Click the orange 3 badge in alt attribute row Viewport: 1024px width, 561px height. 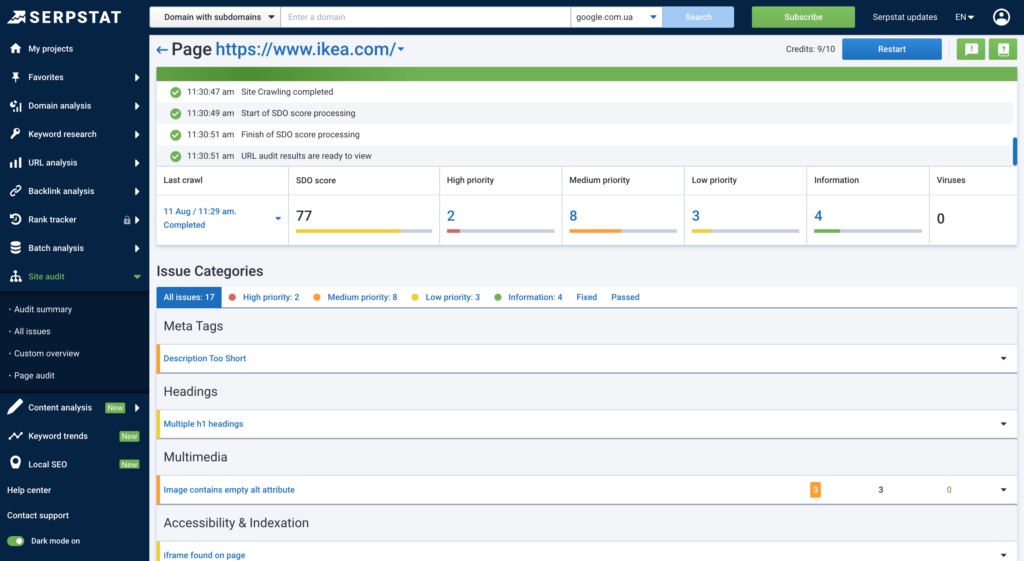pyautogui.click(x=815, y=490)
